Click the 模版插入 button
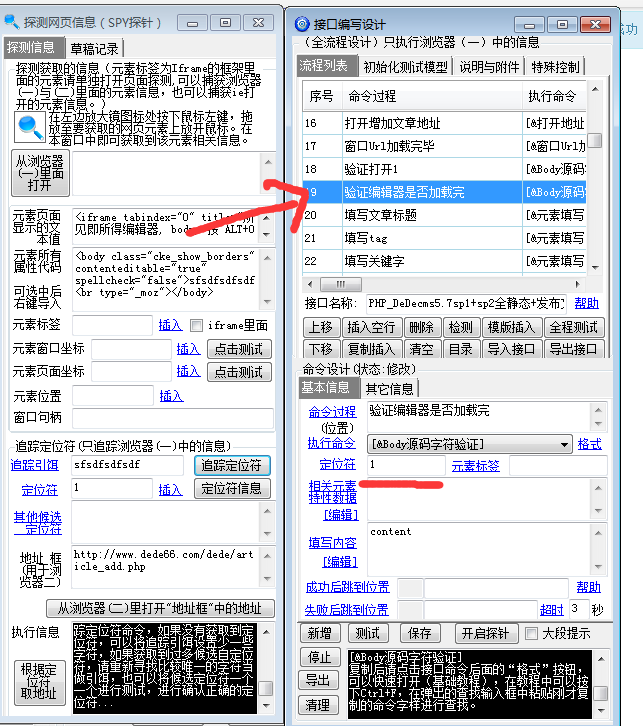Screen dimensions: 643x726 (512, 327)
